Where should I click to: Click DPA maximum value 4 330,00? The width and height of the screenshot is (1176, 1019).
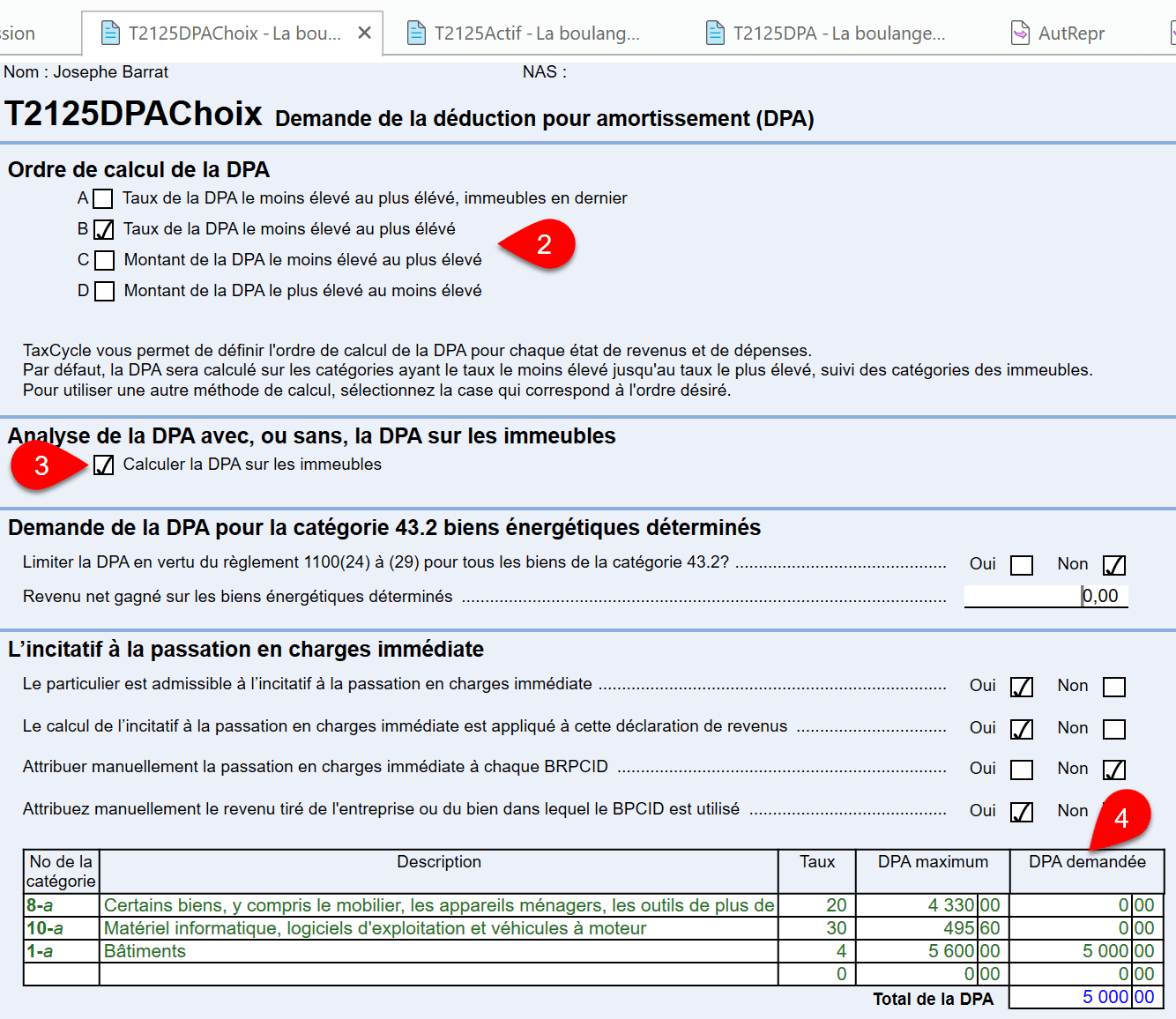[x=933, y=905]
